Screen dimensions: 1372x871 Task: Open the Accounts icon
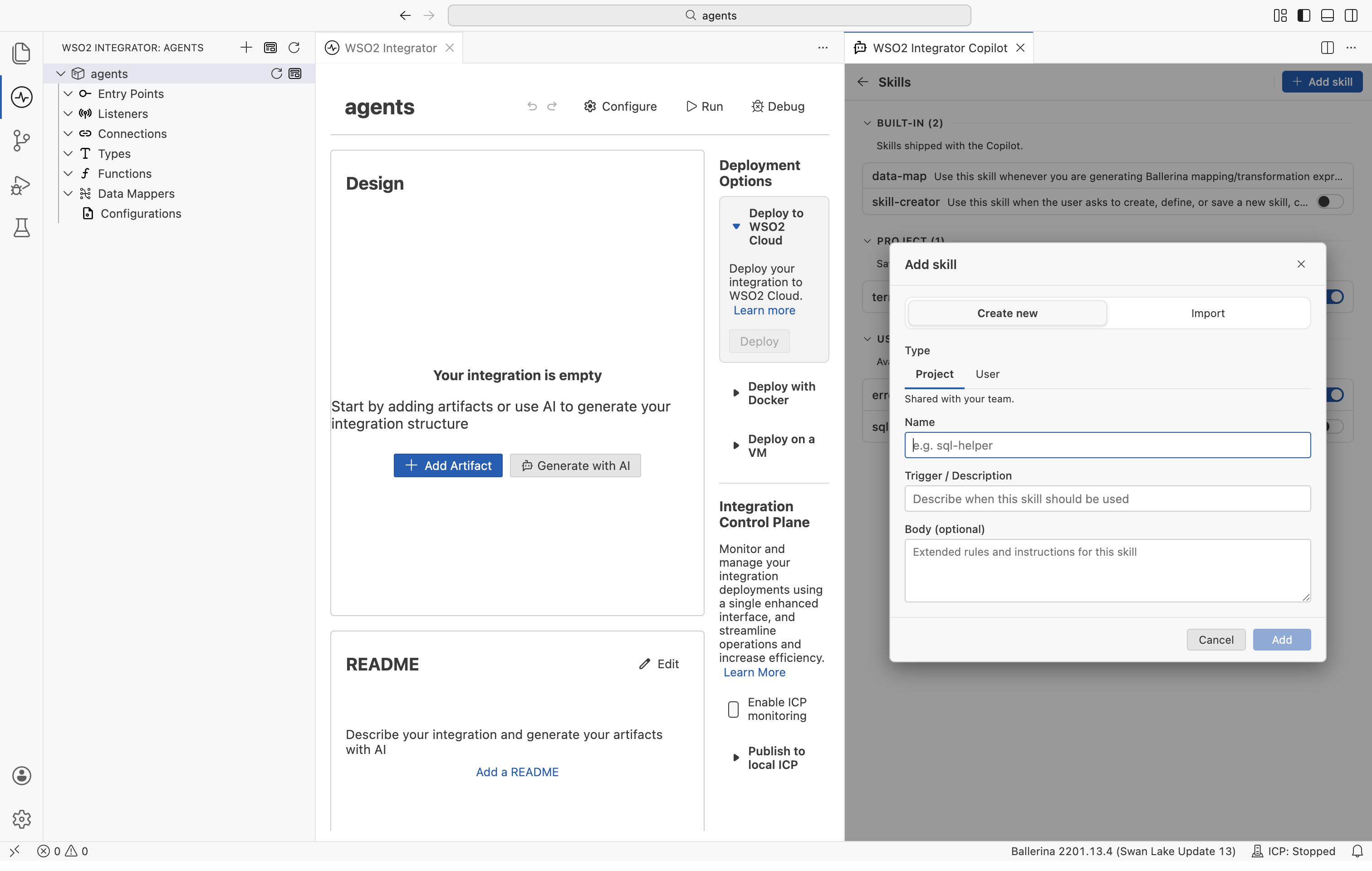tap(21, 775)
